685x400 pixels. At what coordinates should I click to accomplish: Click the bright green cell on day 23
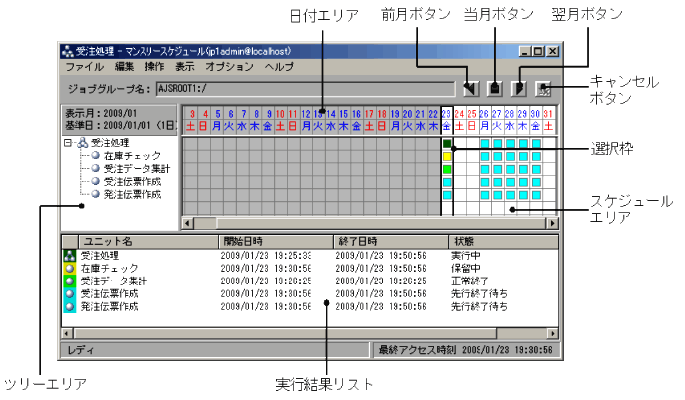click(x=447, y=169)
